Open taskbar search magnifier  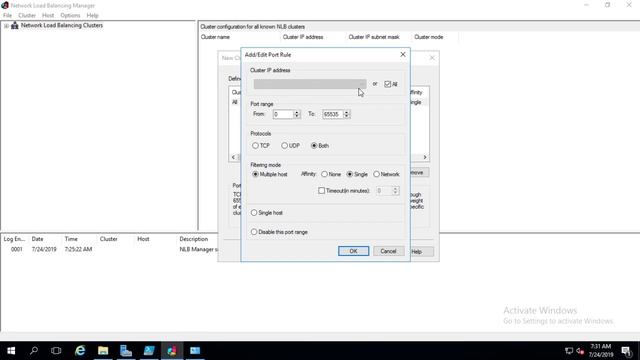click(34, 351)
